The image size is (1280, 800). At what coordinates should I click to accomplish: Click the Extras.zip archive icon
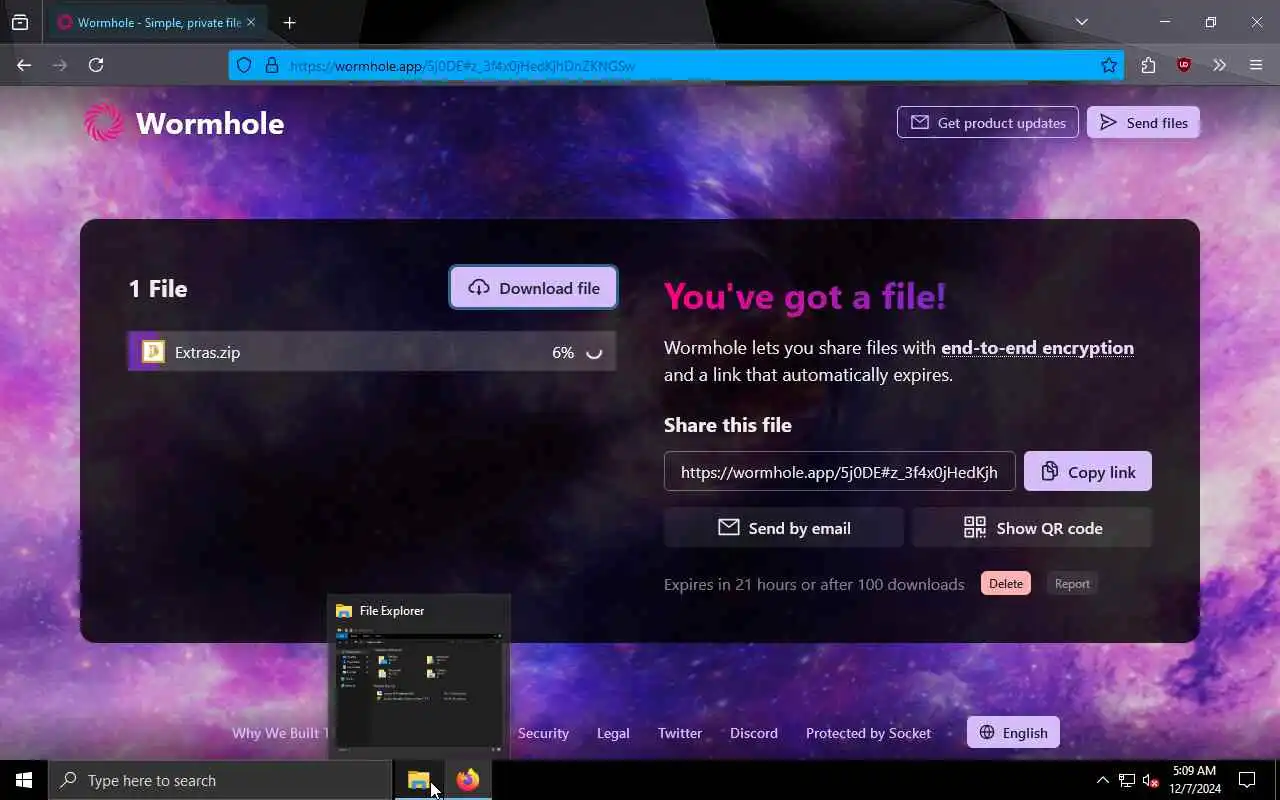(x=153, y=352)
